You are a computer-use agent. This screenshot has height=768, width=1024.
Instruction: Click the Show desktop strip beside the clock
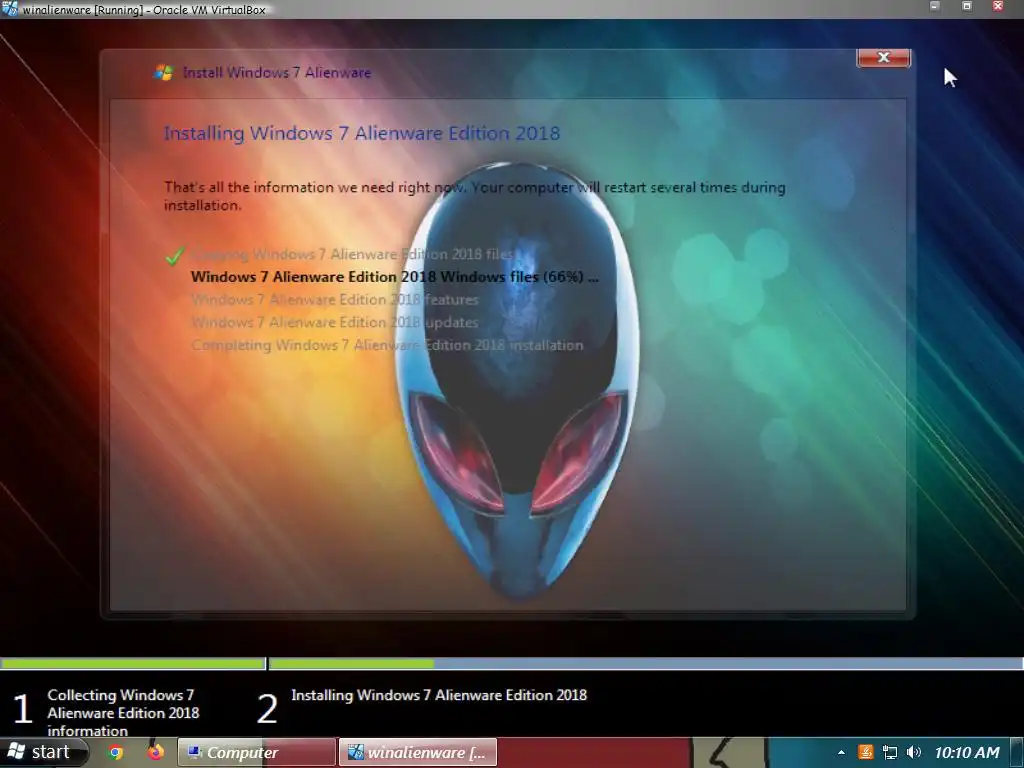[1017, 752]
